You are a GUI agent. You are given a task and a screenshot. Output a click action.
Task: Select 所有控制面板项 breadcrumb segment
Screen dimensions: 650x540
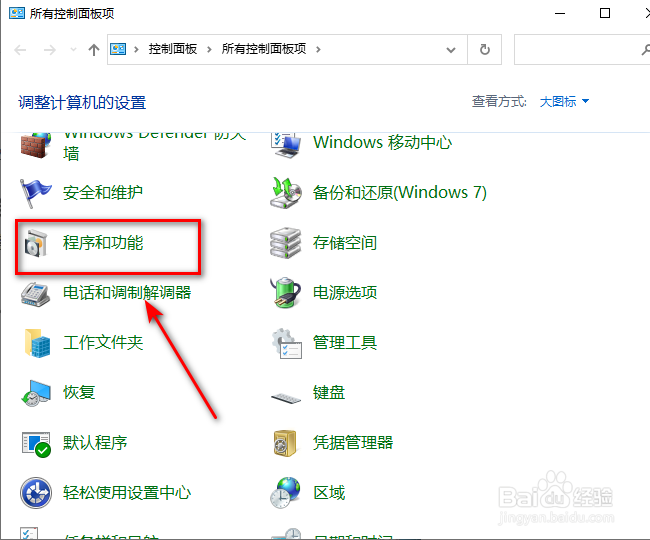point(264,49)
